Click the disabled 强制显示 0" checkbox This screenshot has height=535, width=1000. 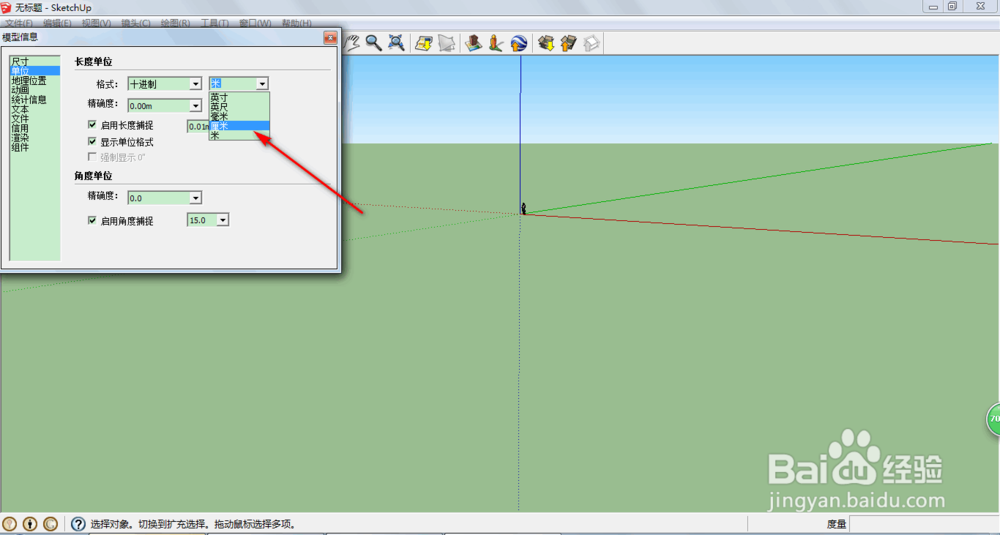92,157
